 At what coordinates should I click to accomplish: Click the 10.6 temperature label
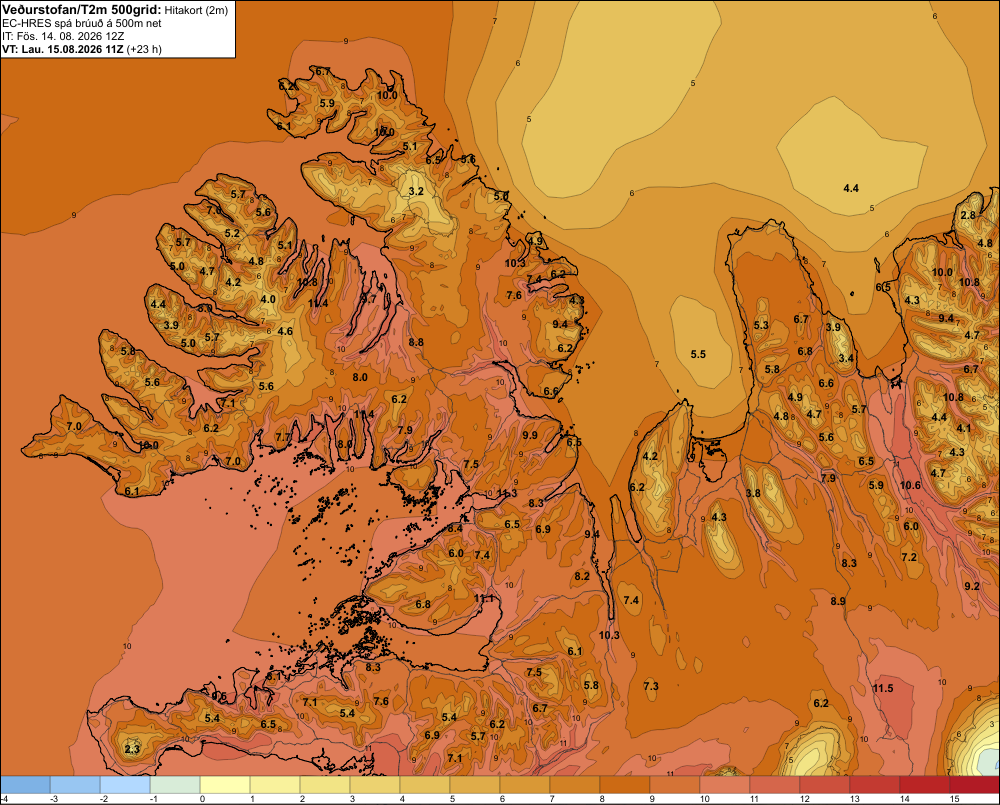[910, 485]
